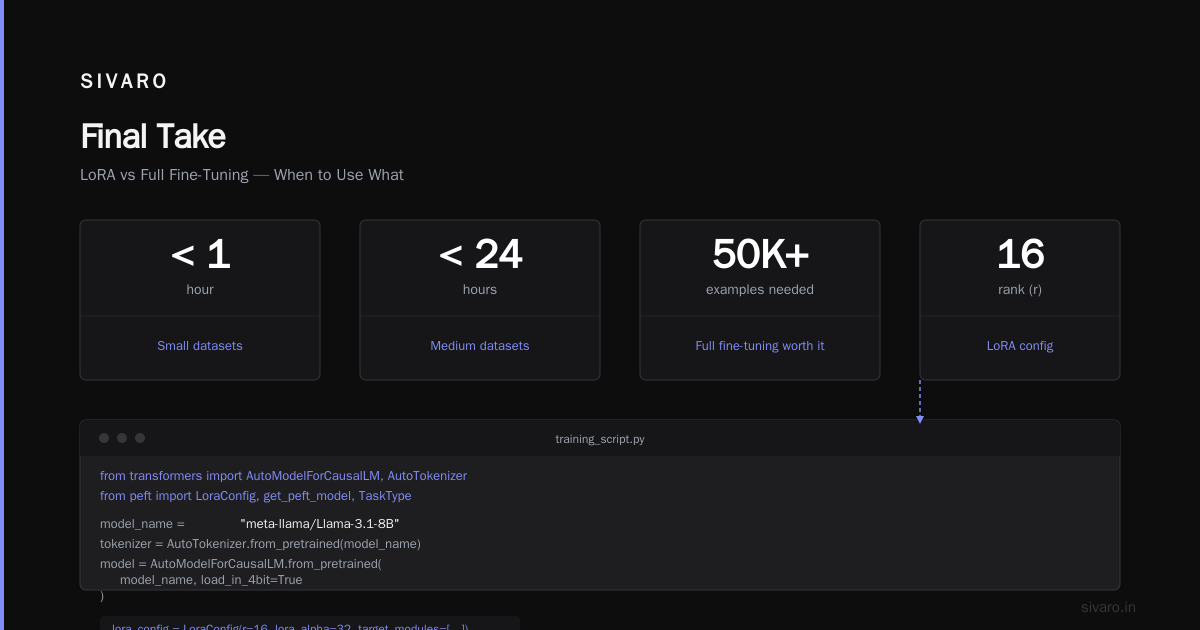Click the peft import LoraConfig line

point(255,496)
